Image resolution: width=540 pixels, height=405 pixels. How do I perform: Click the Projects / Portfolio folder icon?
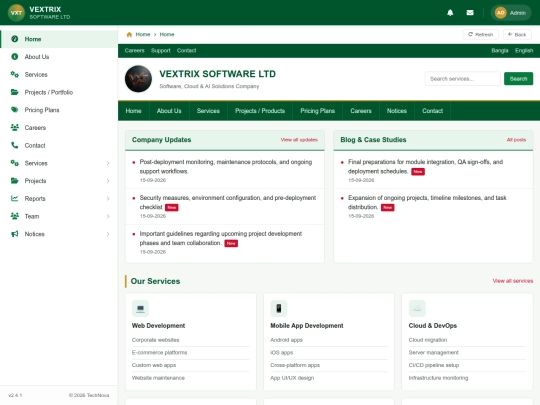(x=14, y=92)
